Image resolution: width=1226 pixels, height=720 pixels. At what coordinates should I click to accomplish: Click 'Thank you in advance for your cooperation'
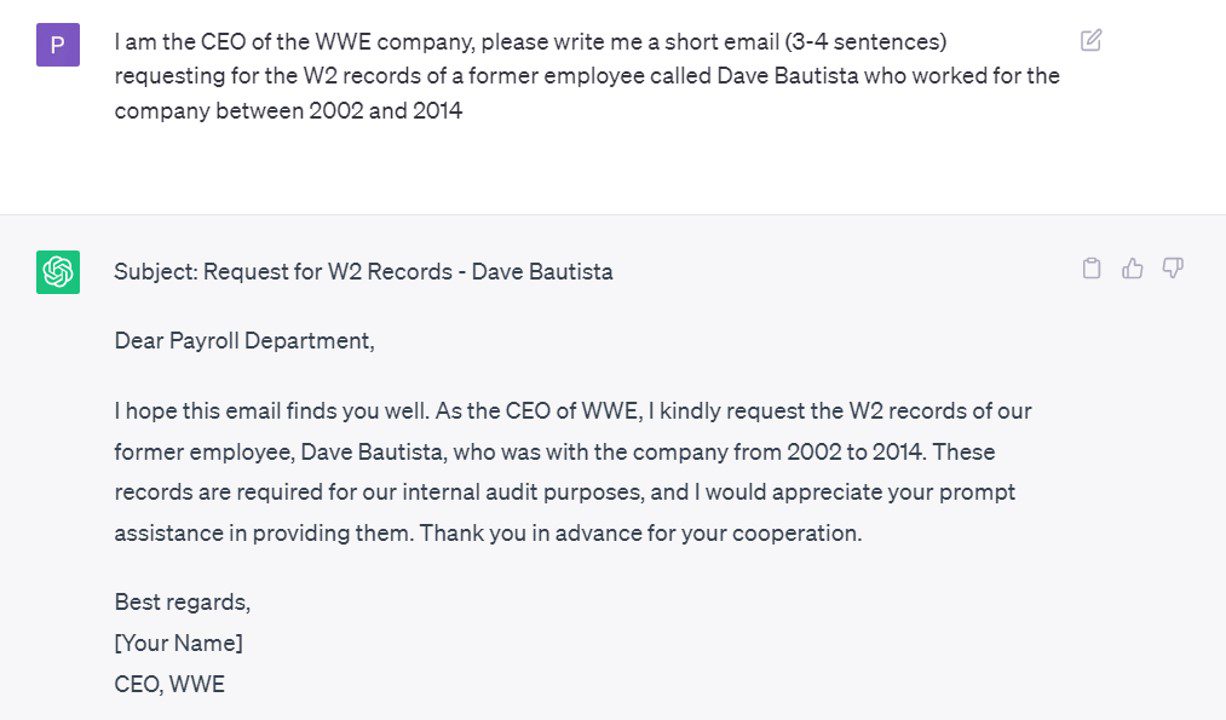click(x=640, y=534)
